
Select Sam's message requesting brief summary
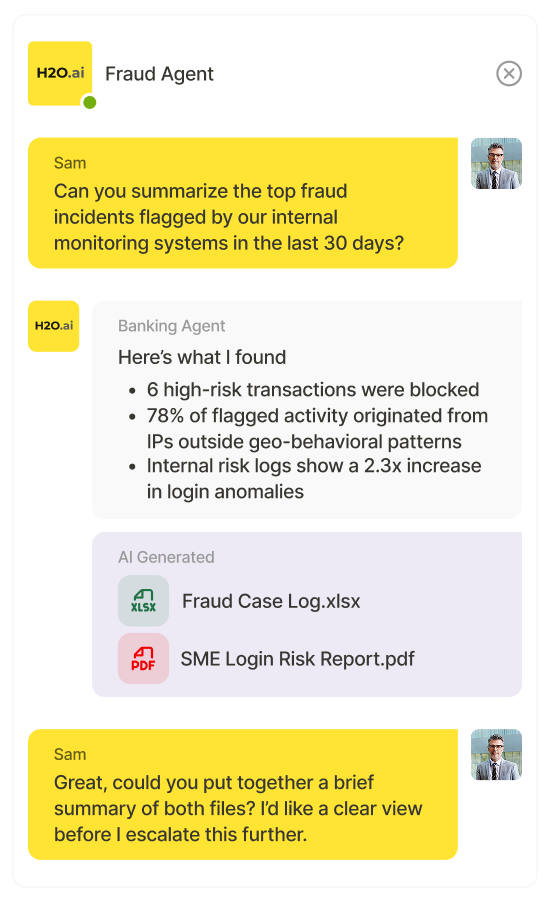[x=243, y=794]
